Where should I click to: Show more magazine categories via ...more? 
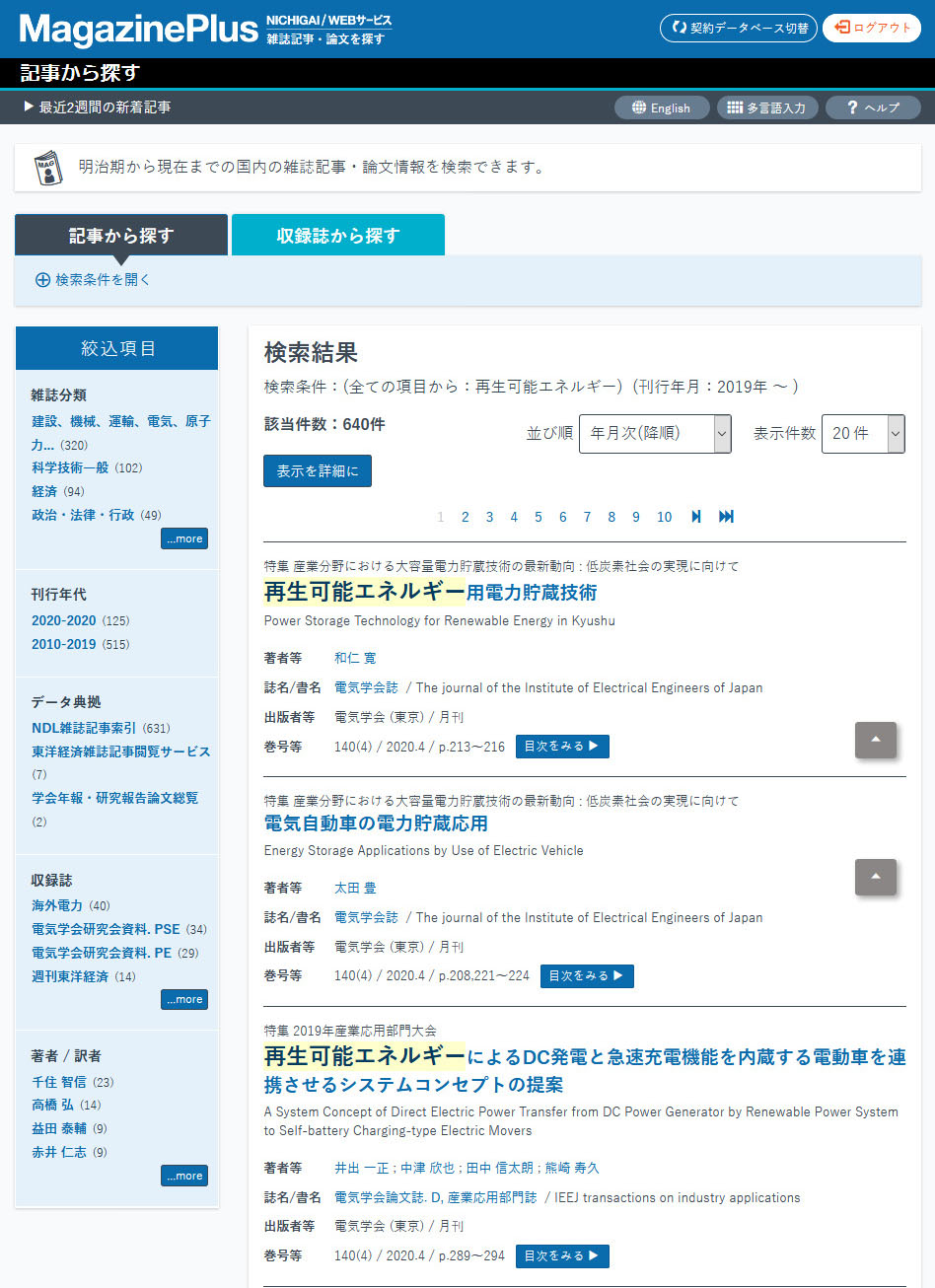(x=184, y=539)
